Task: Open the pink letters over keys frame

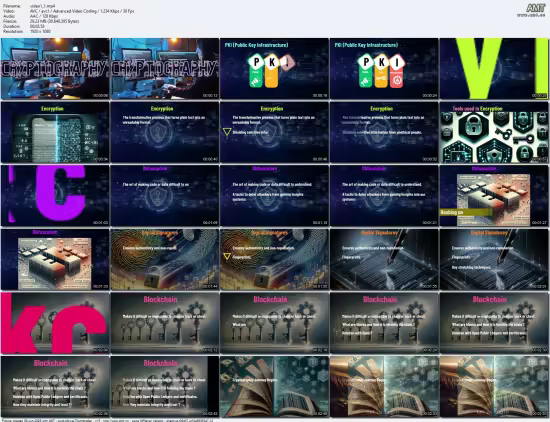Action: coord(55,323)
